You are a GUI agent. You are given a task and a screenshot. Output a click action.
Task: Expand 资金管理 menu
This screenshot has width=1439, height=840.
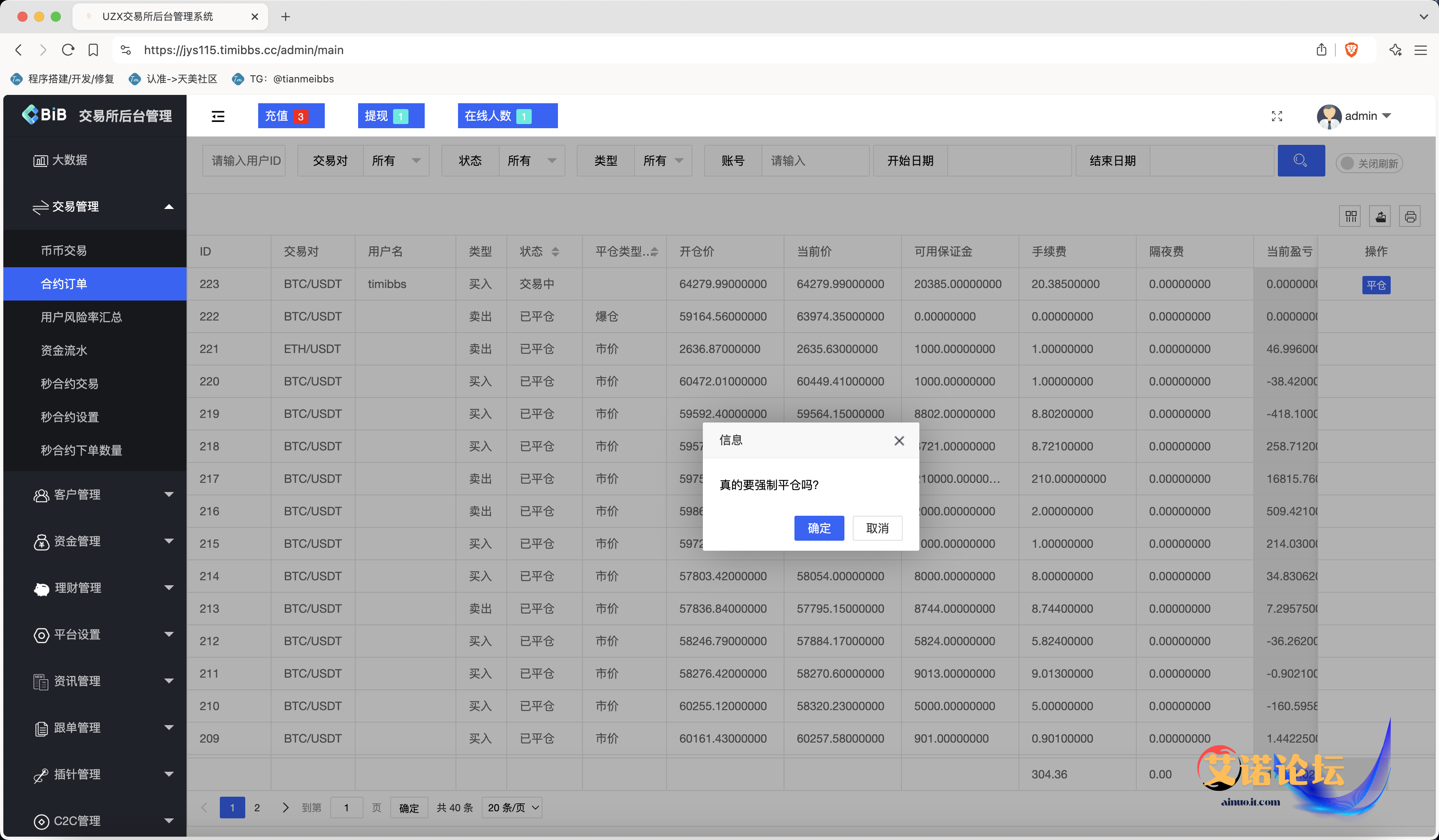(95, 542)
